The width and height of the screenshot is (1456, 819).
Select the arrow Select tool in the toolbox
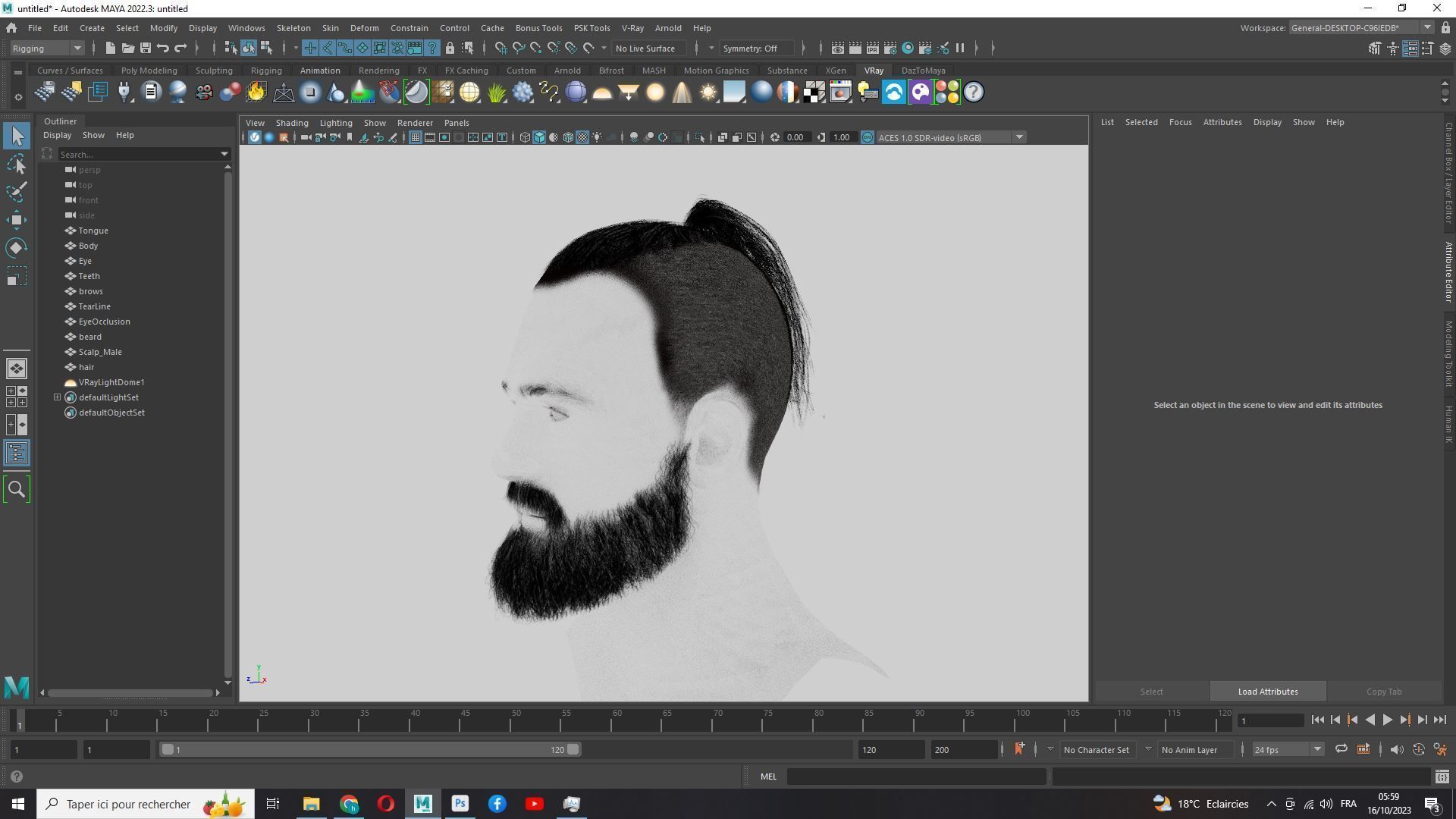point(17,136)
